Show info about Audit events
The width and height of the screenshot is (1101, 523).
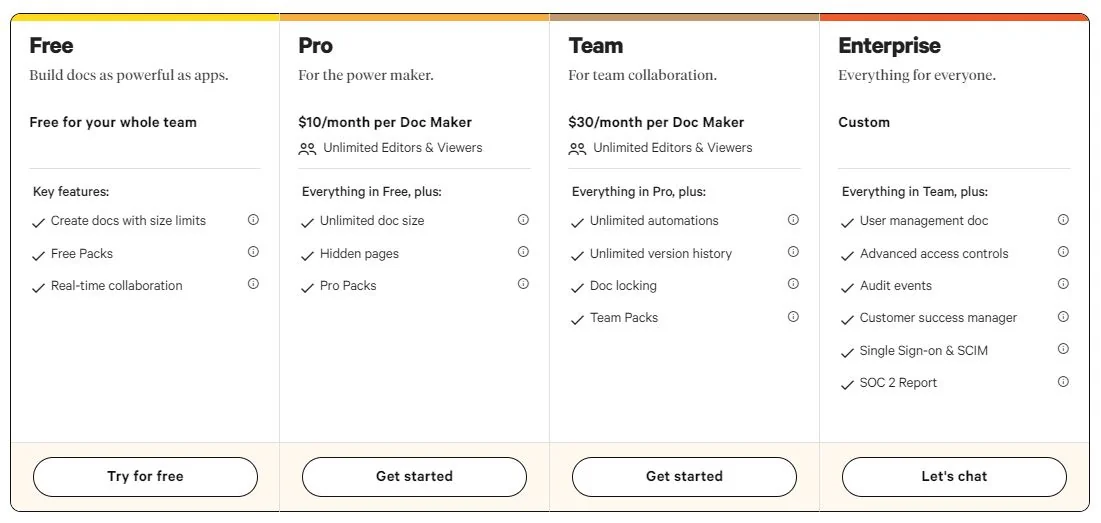point(1063,284)
